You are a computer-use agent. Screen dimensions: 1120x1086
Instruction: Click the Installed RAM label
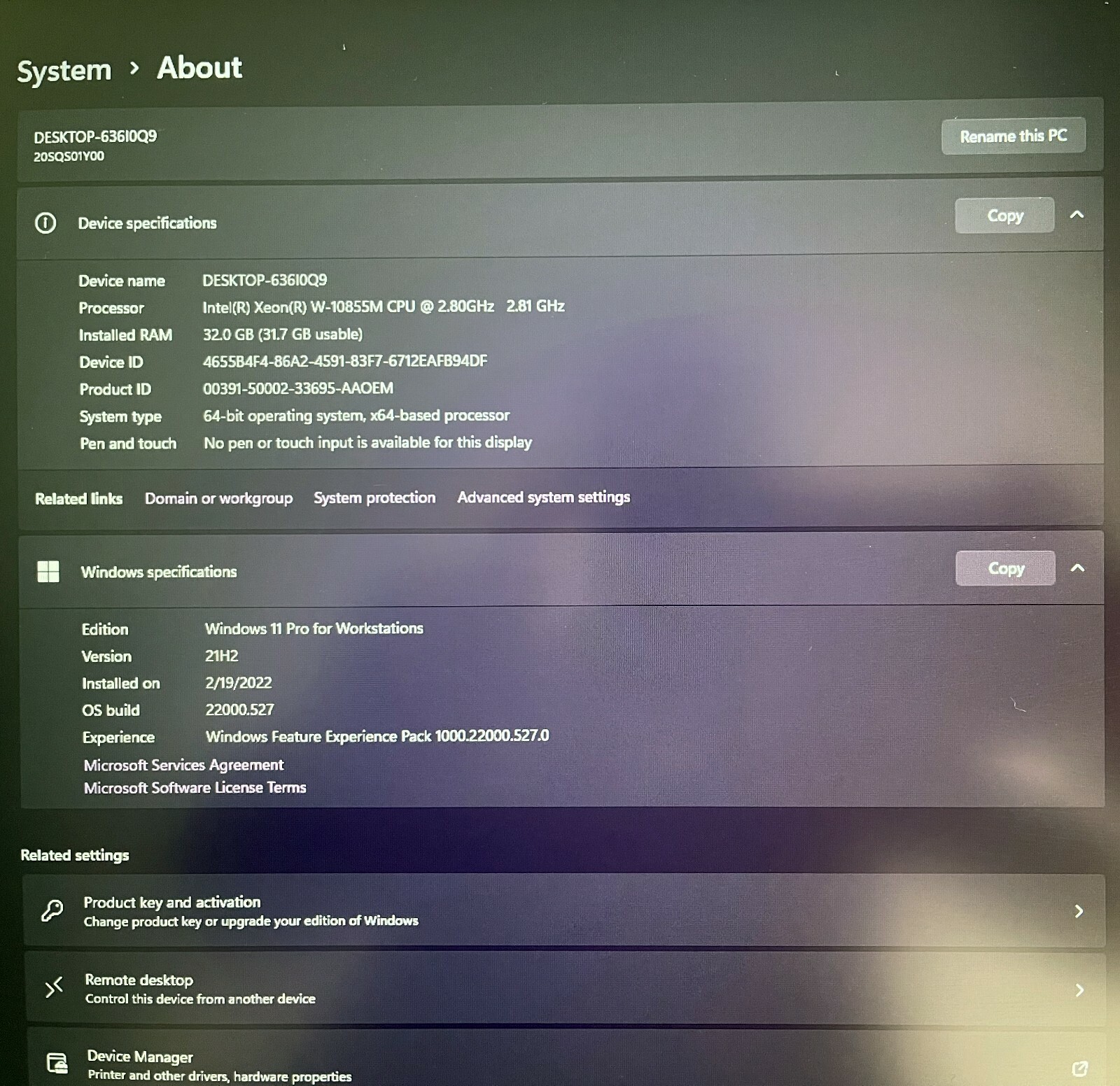(x=125, y=335)
